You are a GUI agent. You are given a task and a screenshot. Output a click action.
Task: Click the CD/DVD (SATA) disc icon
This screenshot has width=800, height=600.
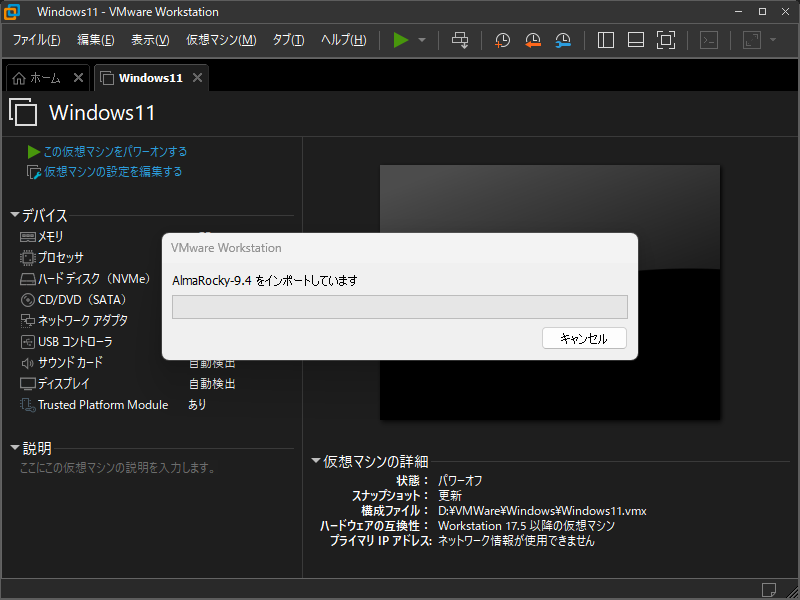28,300
